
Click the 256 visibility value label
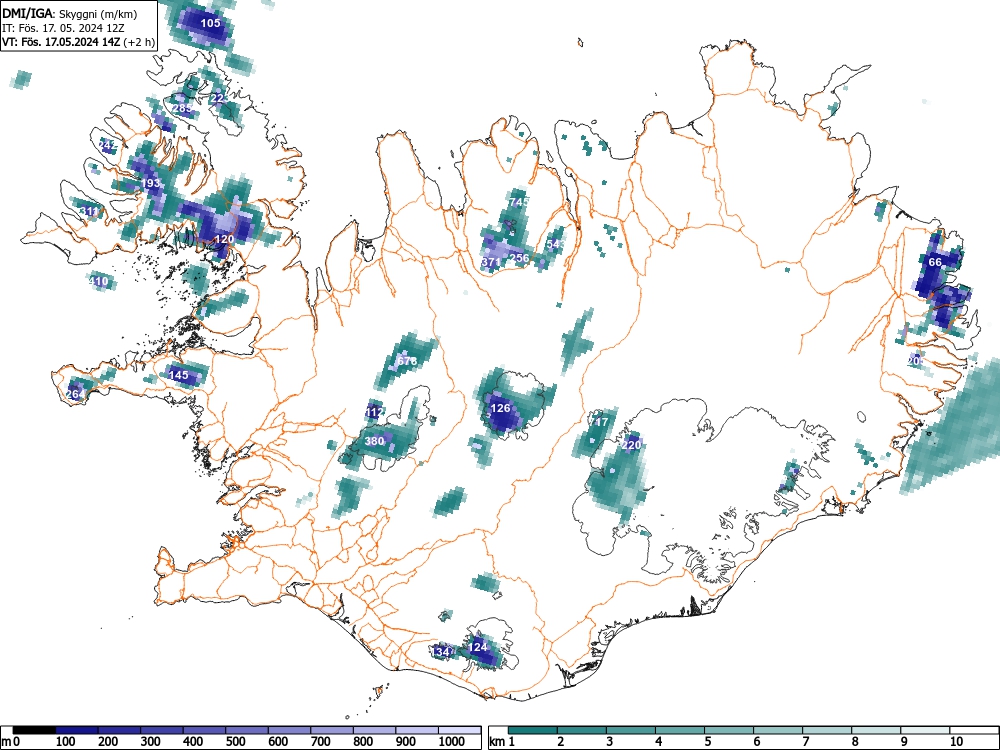pyautogui.click(x=520, y=258)
